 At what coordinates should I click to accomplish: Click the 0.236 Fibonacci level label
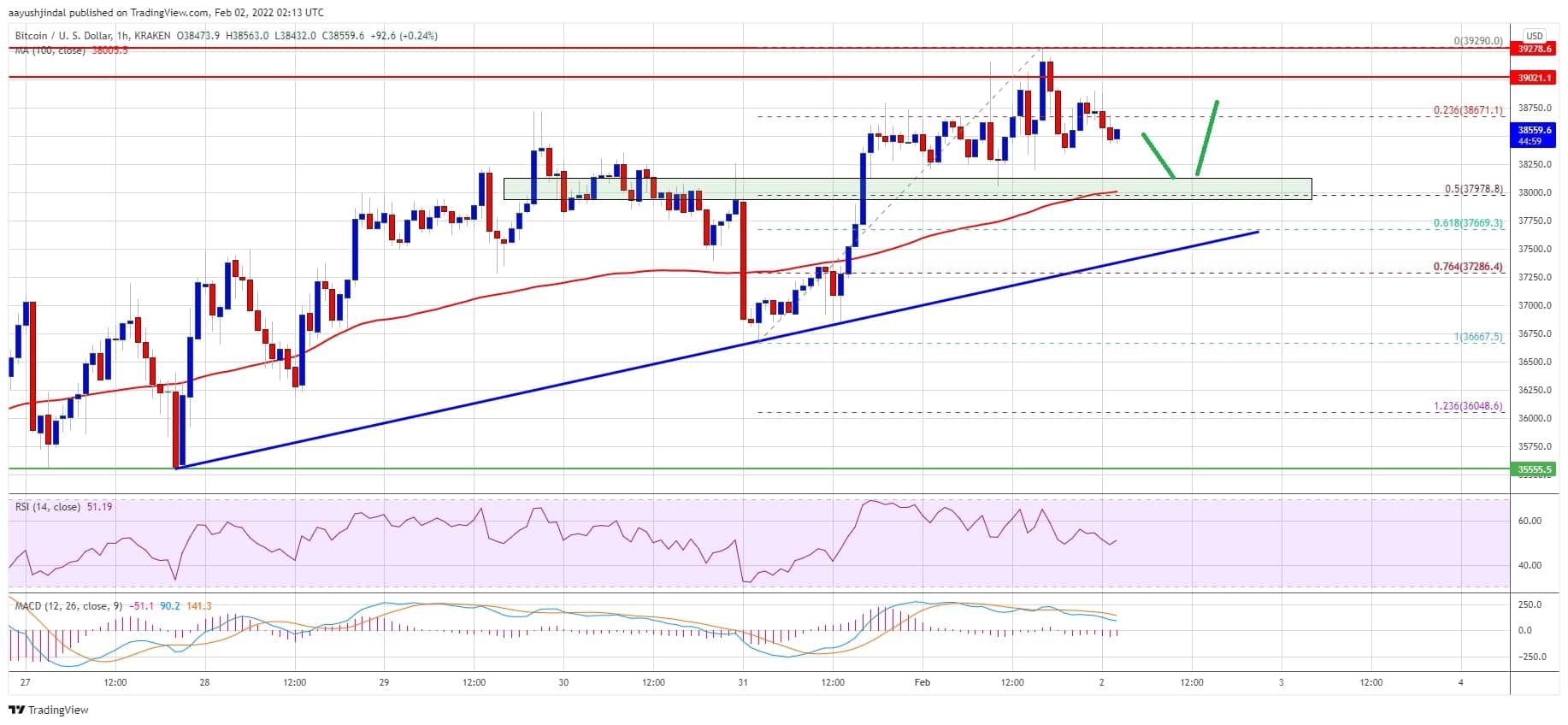tap(1468, 111)
